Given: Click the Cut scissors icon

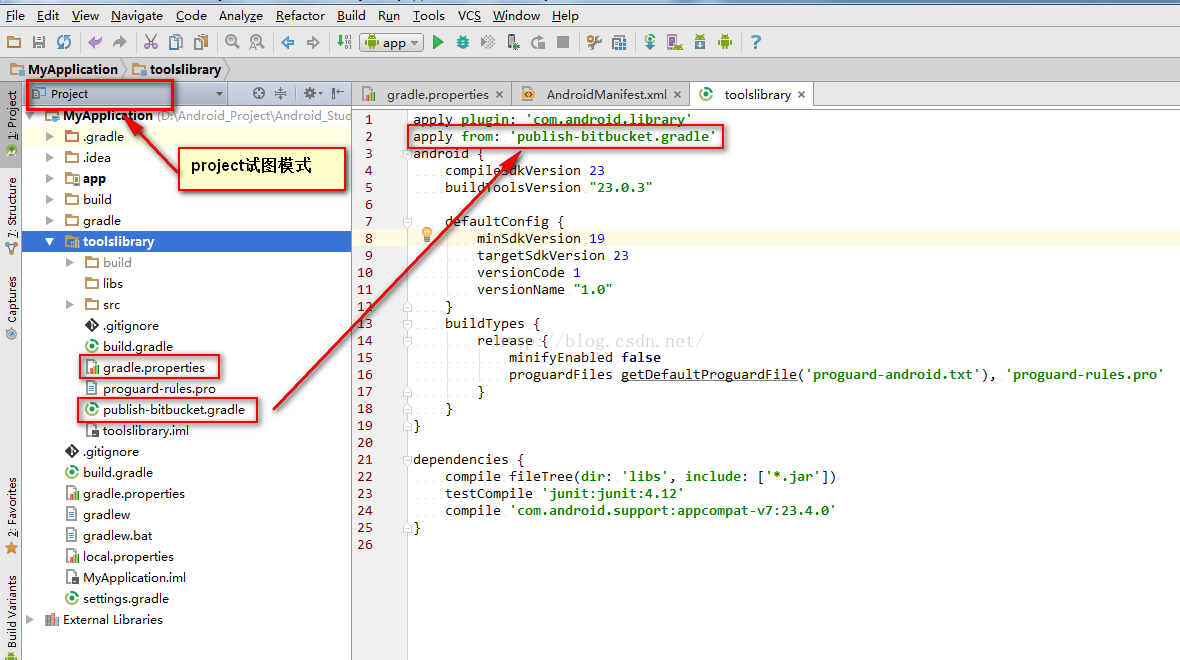Looking at the screenshot, I should (x=151, y=43).
